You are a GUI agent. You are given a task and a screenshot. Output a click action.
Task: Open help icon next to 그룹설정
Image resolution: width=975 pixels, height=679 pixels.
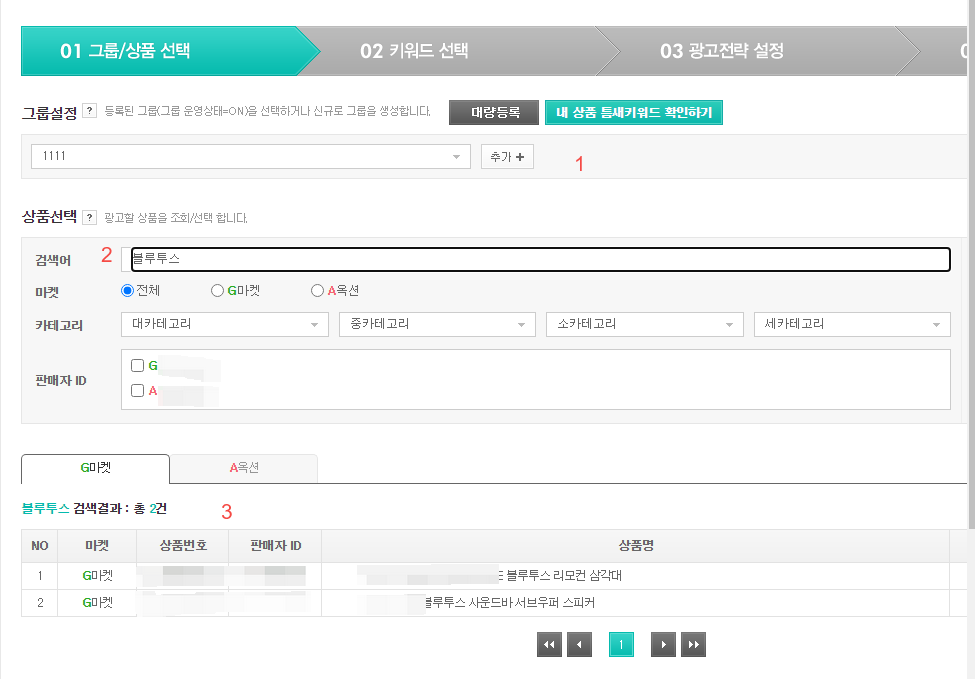(x=90, y=111)
